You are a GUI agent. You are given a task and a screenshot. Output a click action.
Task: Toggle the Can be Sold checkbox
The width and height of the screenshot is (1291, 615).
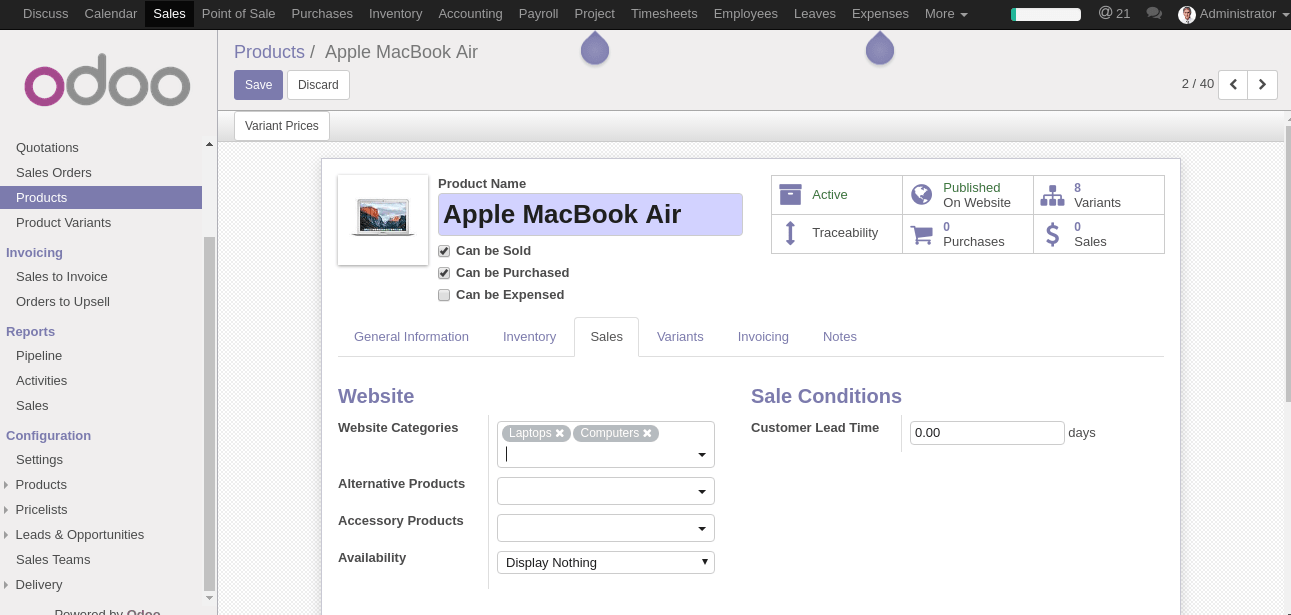(x=444, y=251)
